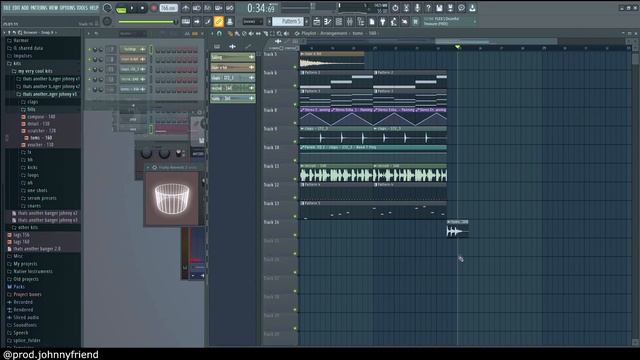
Task: Click the playlist zoom magnifier tool
Action: (279, 33)
